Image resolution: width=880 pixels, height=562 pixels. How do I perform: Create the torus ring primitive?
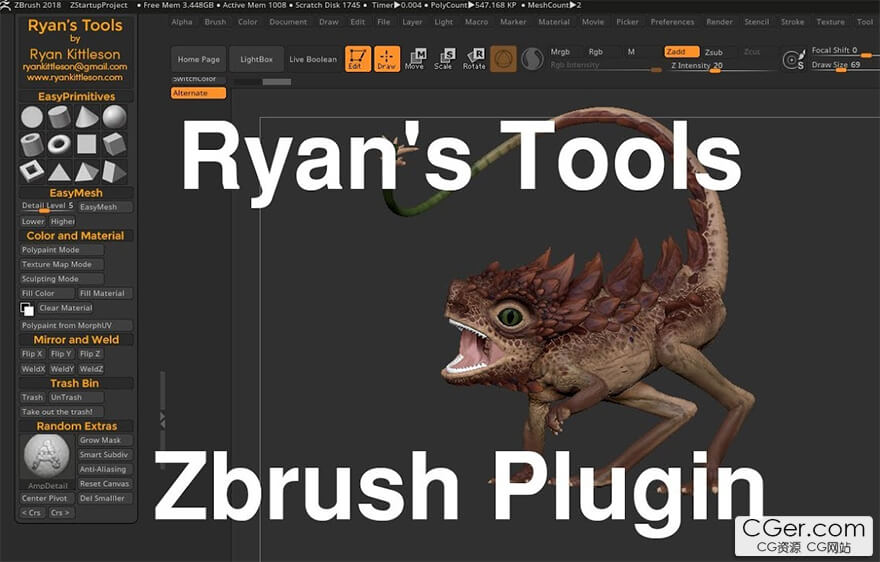coord(59,144)
